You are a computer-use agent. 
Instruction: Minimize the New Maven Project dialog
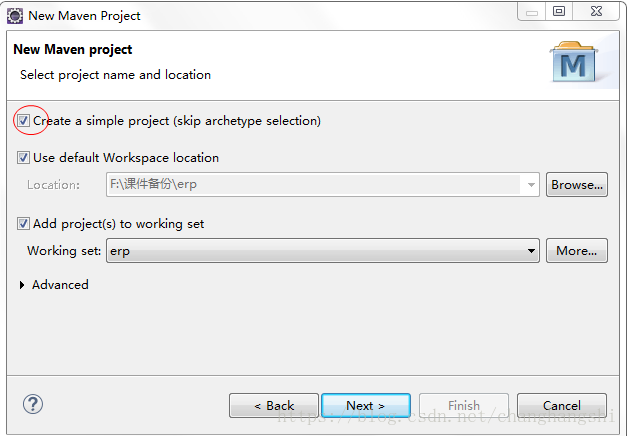531,11
